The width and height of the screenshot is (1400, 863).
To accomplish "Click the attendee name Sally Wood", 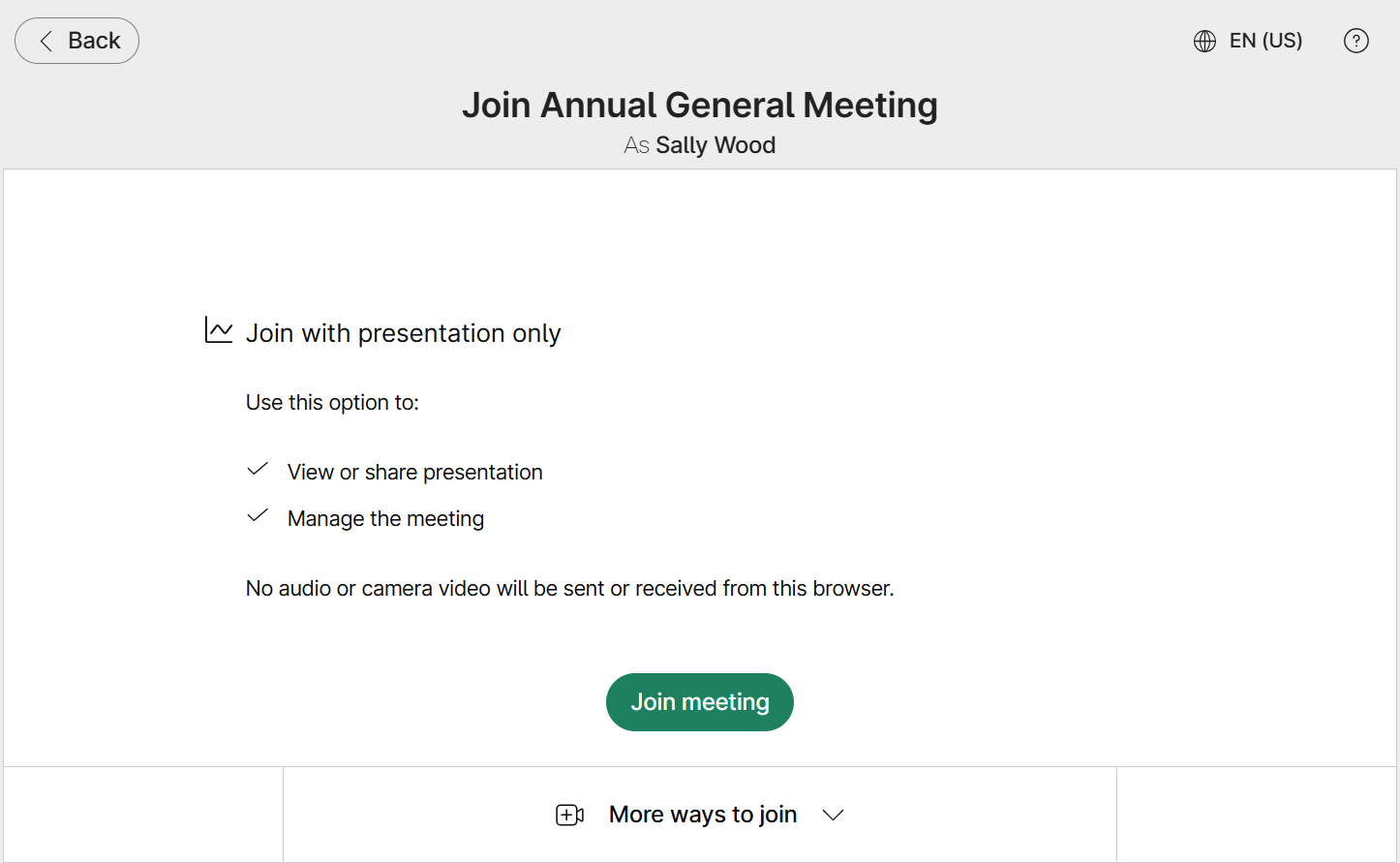I will (x=715, y=144).
